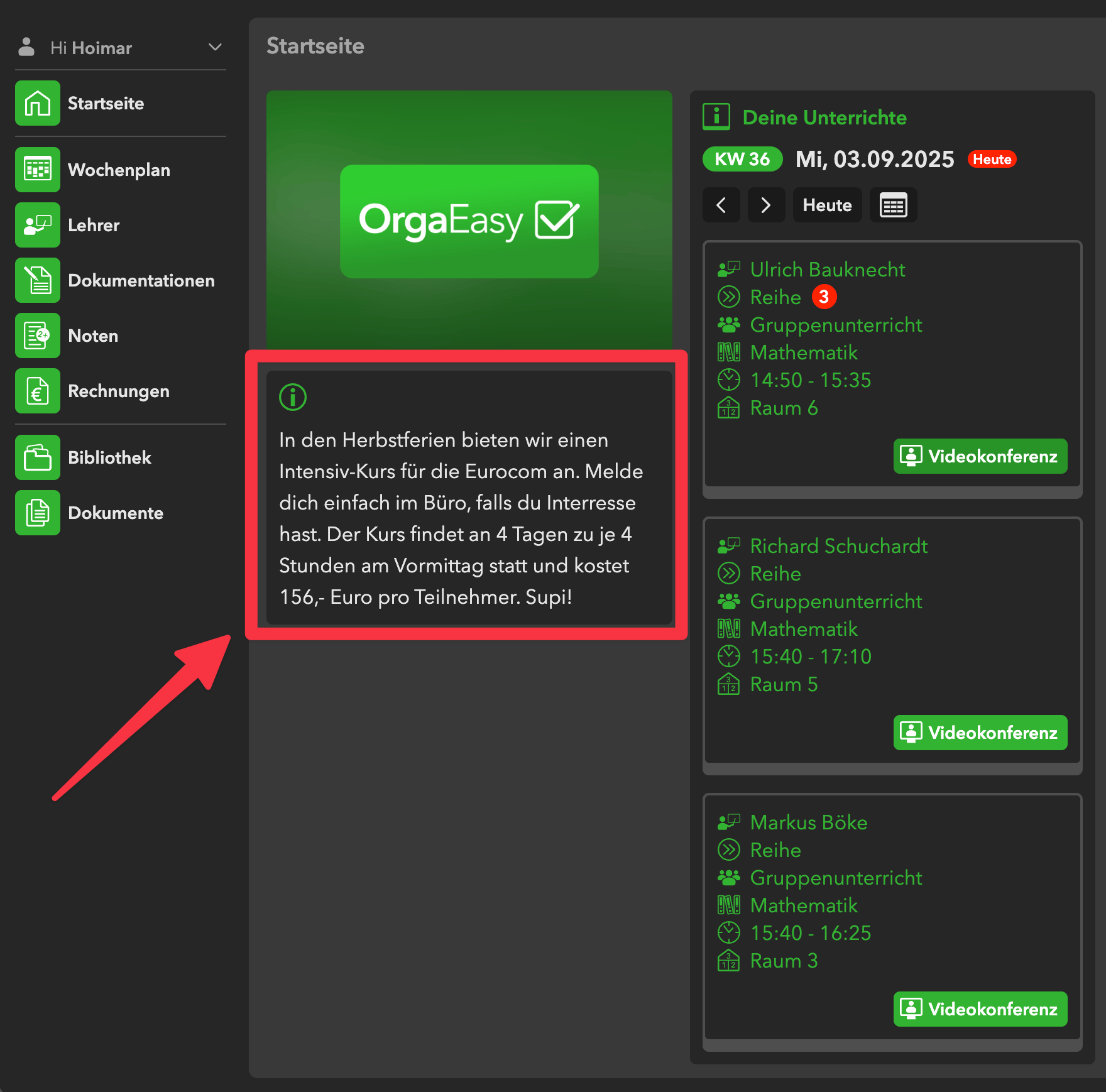Advance to next day with right chevron

(765, 205)
